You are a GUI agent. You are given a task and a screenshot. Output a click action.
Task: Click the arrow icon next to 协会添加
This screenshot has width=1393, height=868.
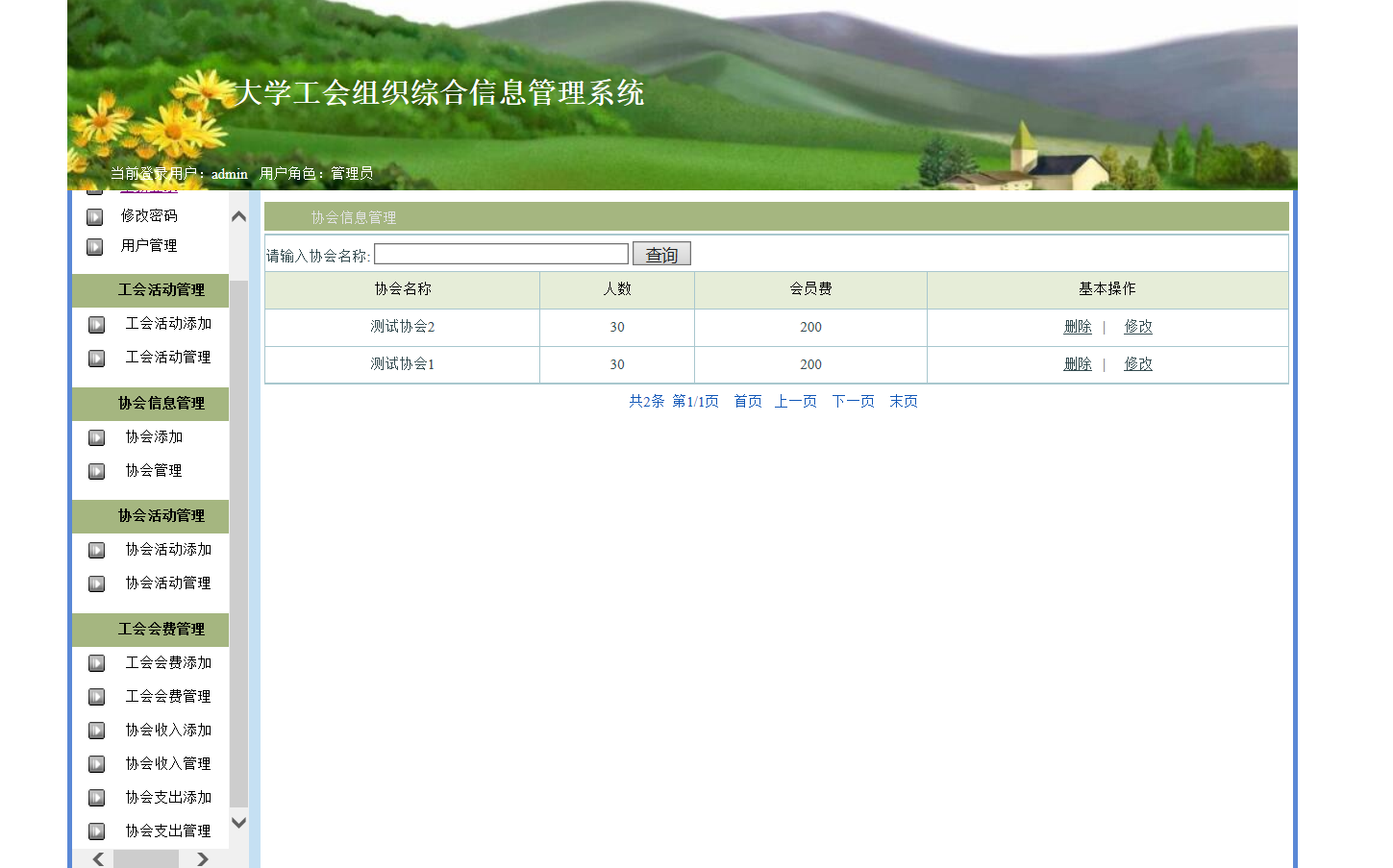coord(97,438)
